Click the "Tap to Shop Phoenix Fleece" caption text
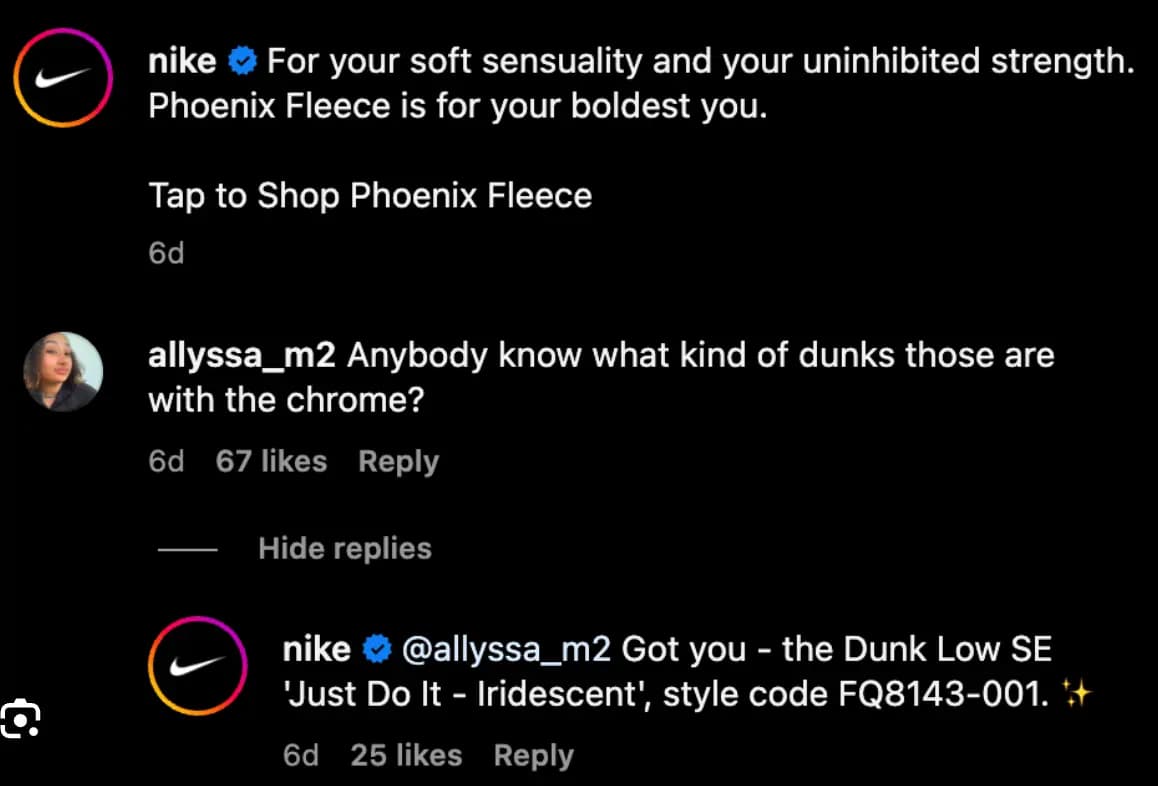This screenshot has width=1158, height=786. (x=370, y=196)
